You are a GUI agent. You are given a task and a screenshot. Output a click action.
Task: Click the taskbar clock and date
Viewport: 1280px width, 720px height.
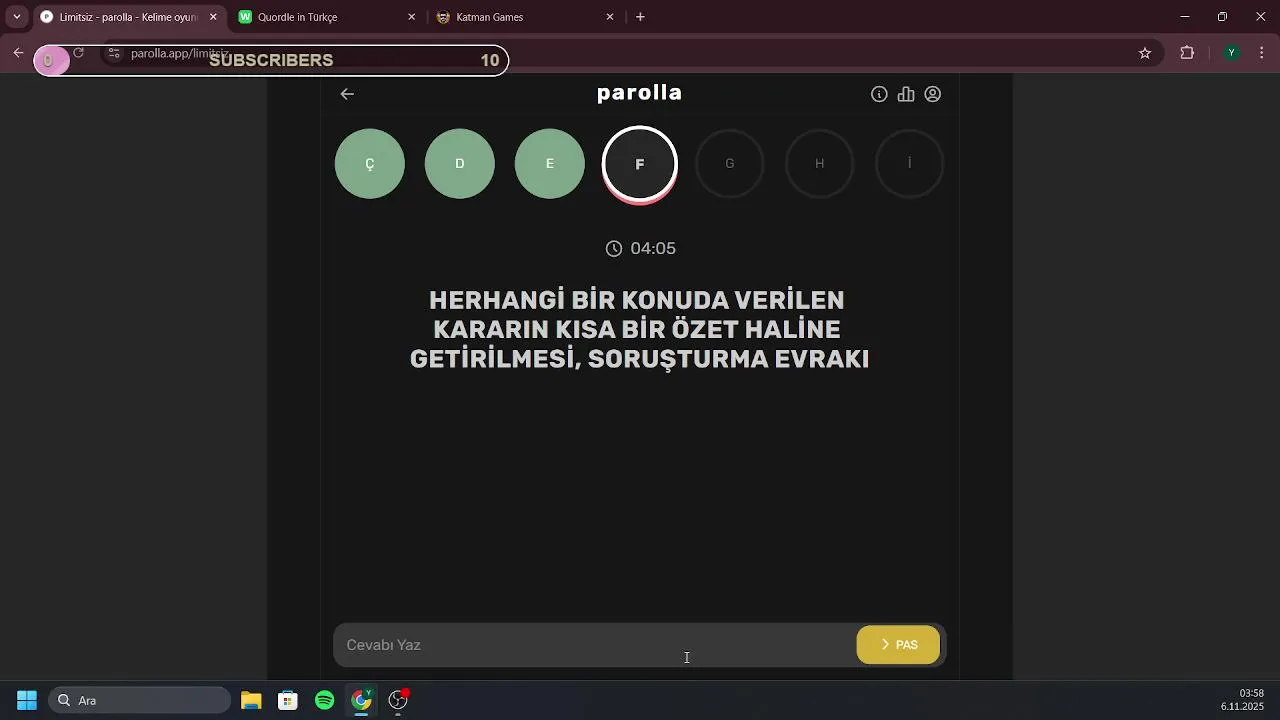(1242, 700)
